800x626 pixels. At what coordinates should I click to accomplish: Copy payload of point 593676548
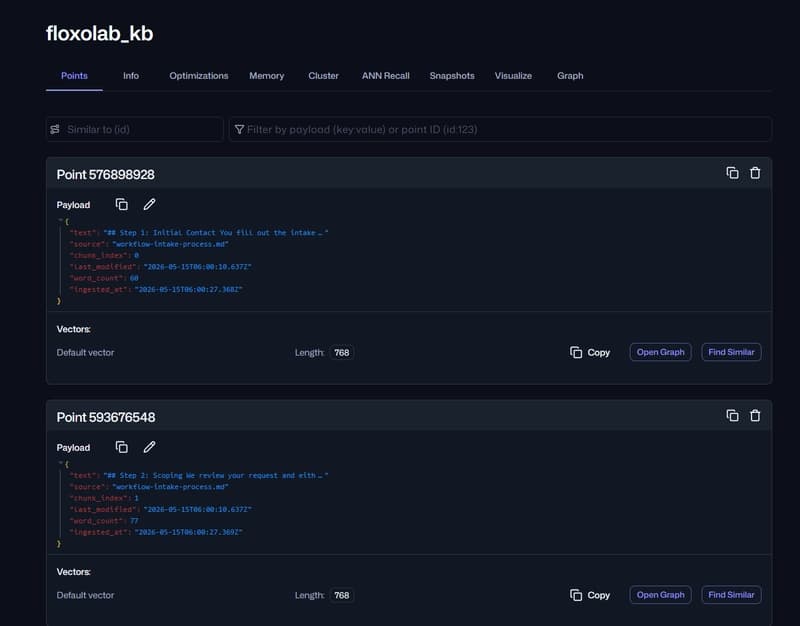coord(121,447)
